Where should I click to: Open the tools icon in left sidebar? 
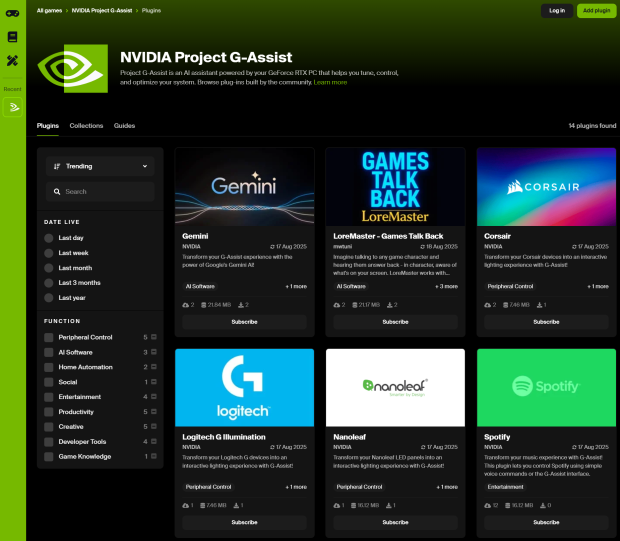tap(12, 61)
